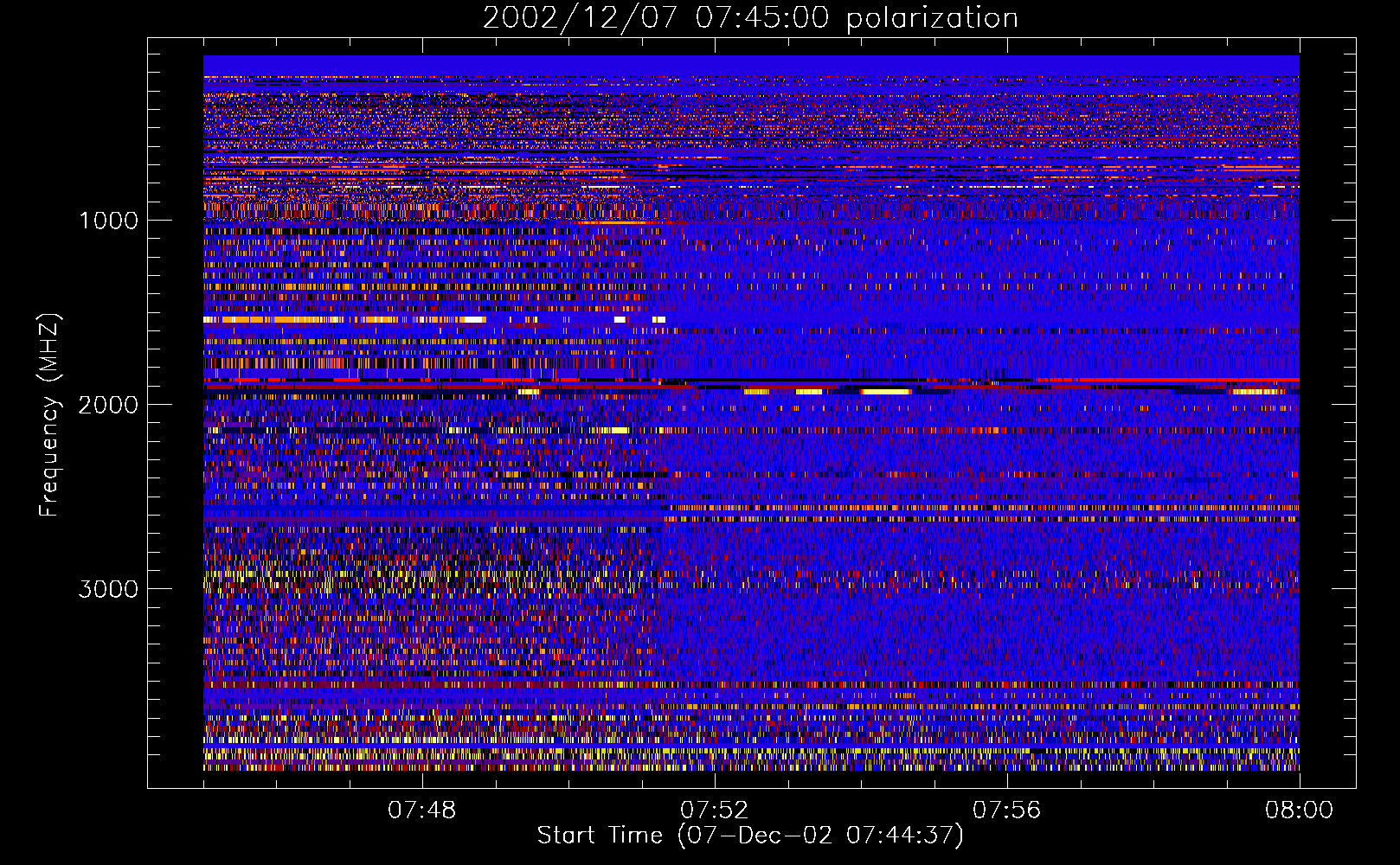Click the 'Frequency (MHZ)' axis label
This screenshot has height=865, width=1400.
pyautogui.click(x=49, y=416)
